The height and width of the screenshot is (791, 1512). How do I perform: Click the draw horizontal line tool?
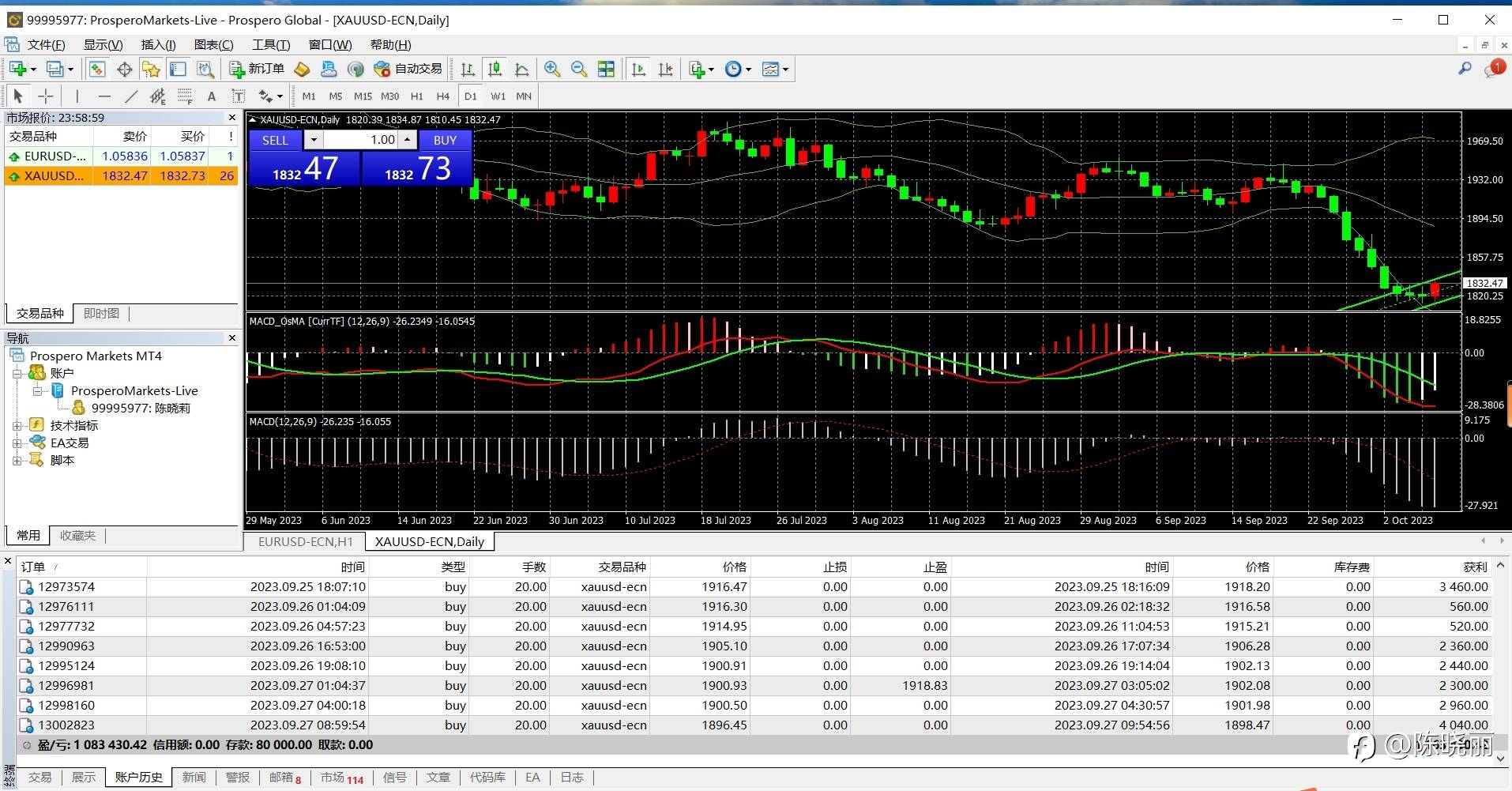click(104, 96)
